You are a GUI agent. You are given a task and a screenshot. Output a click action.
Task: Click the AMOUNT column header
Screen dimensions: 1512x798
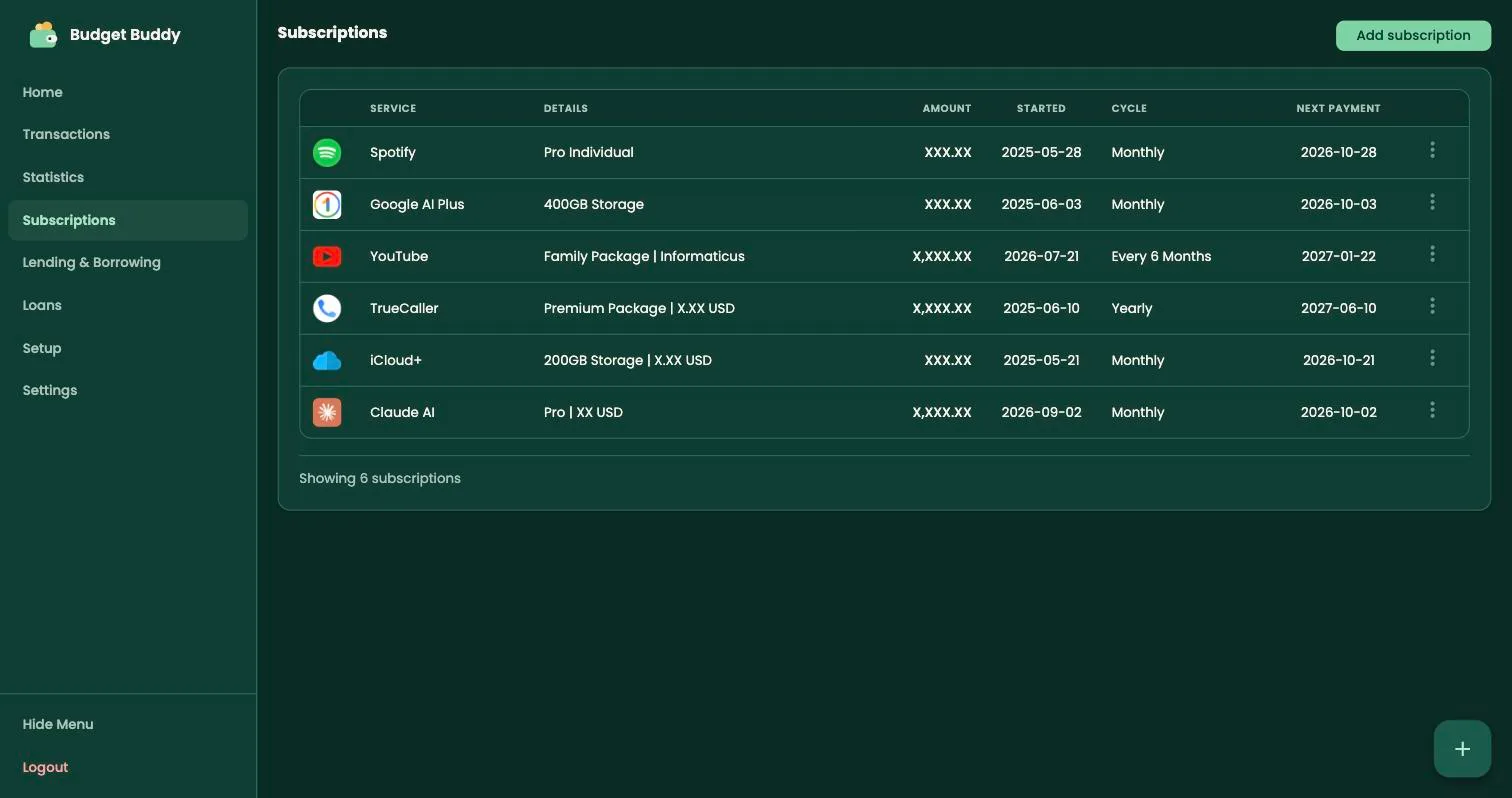click(x=947, y=108)
